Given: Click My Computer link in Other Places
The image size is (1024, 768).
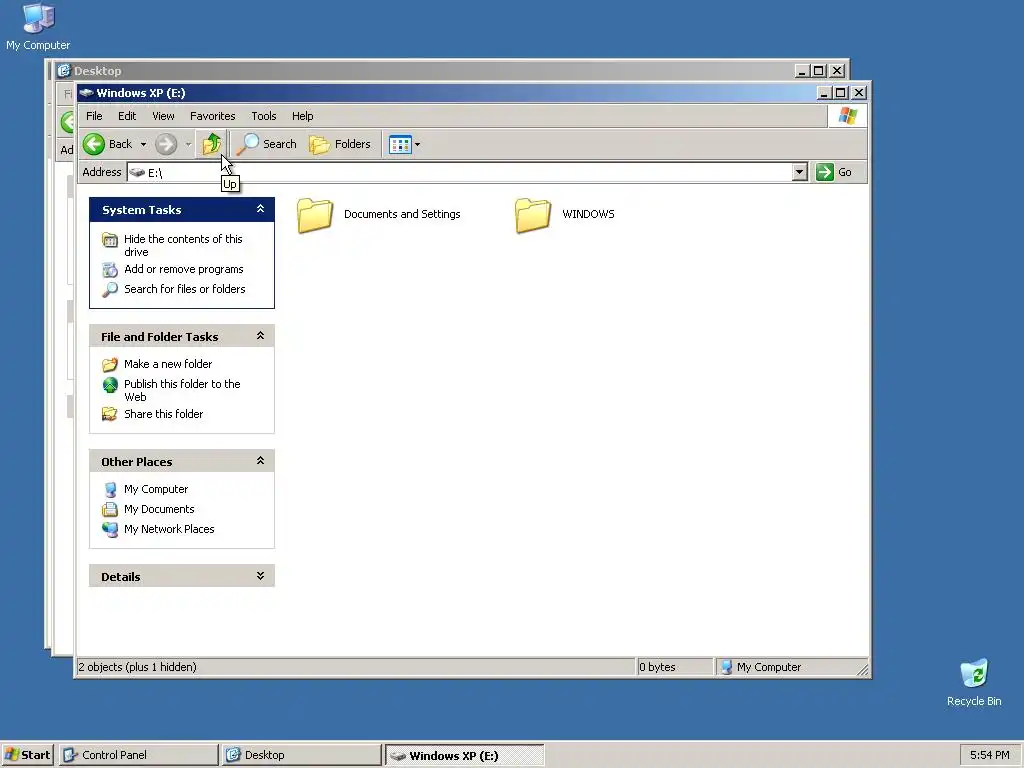Looking at the screenshot, I should [x=156, y=489].
